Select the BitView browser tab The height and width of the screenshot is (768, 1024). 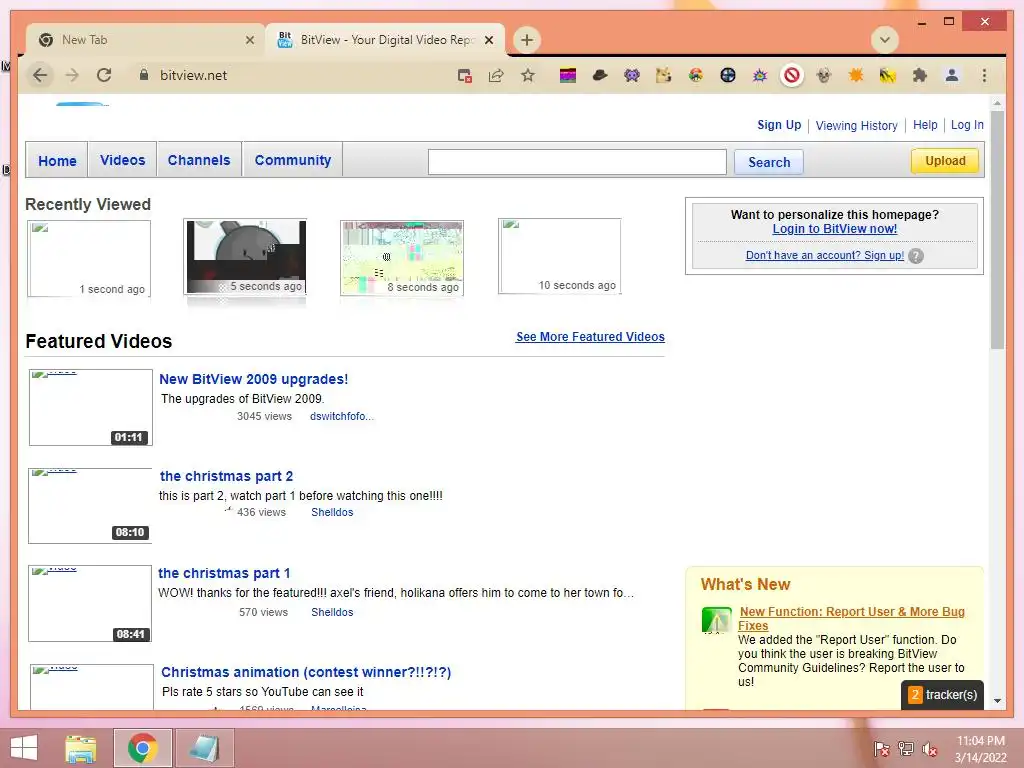[385, 40]
